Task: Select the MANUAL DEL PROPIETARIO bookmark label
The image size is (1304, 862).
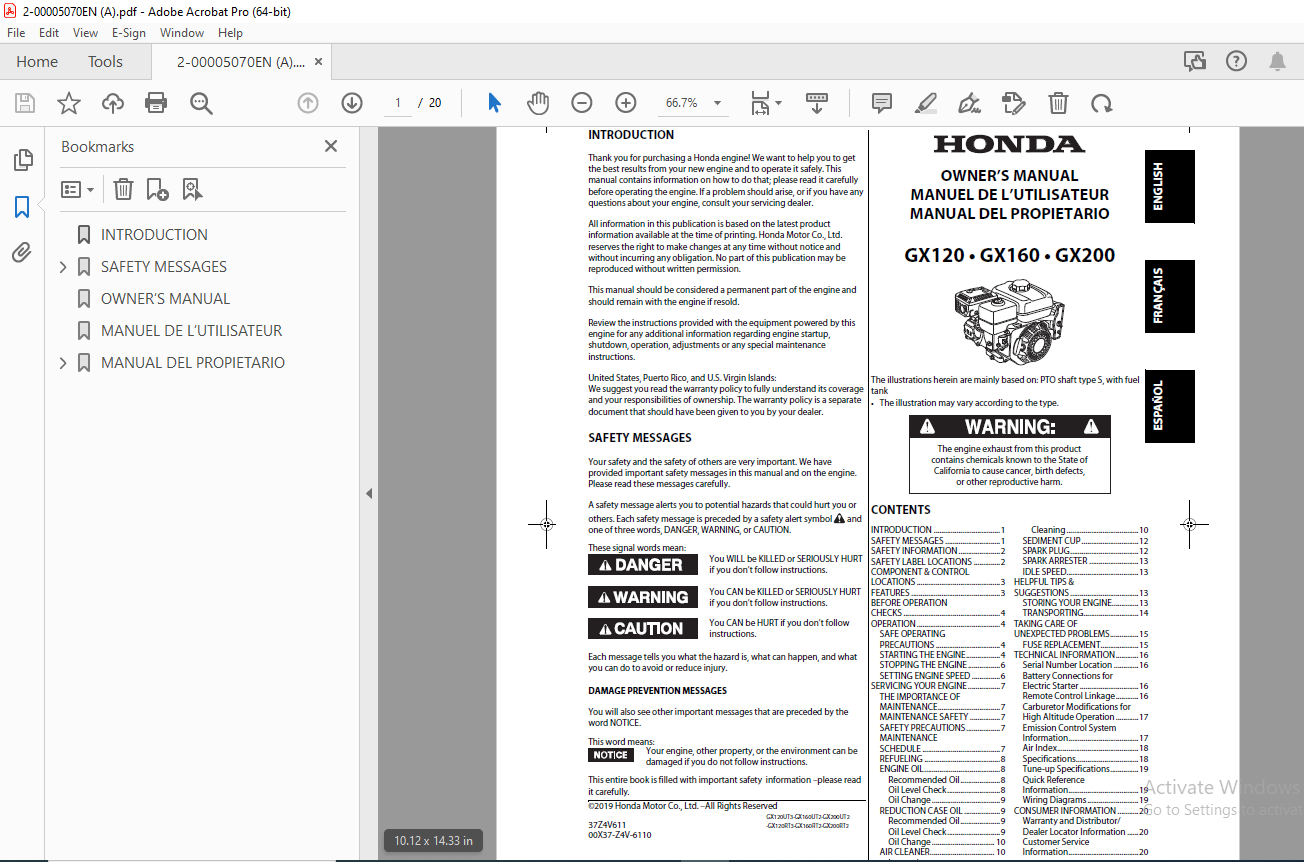Action: [x=193, y=363]
